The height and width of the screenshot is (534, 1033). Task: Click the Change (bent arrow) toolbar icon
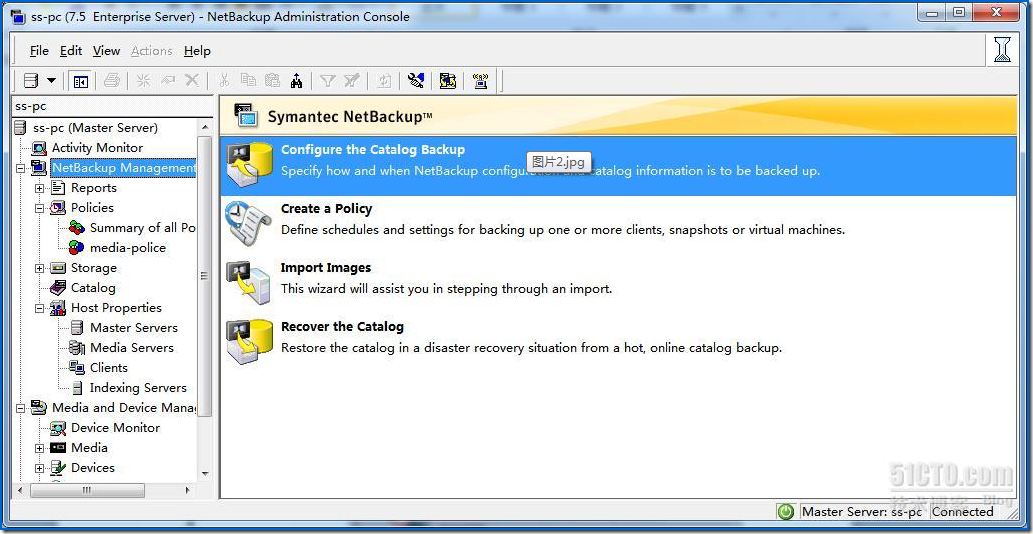(x=168, y=80)
